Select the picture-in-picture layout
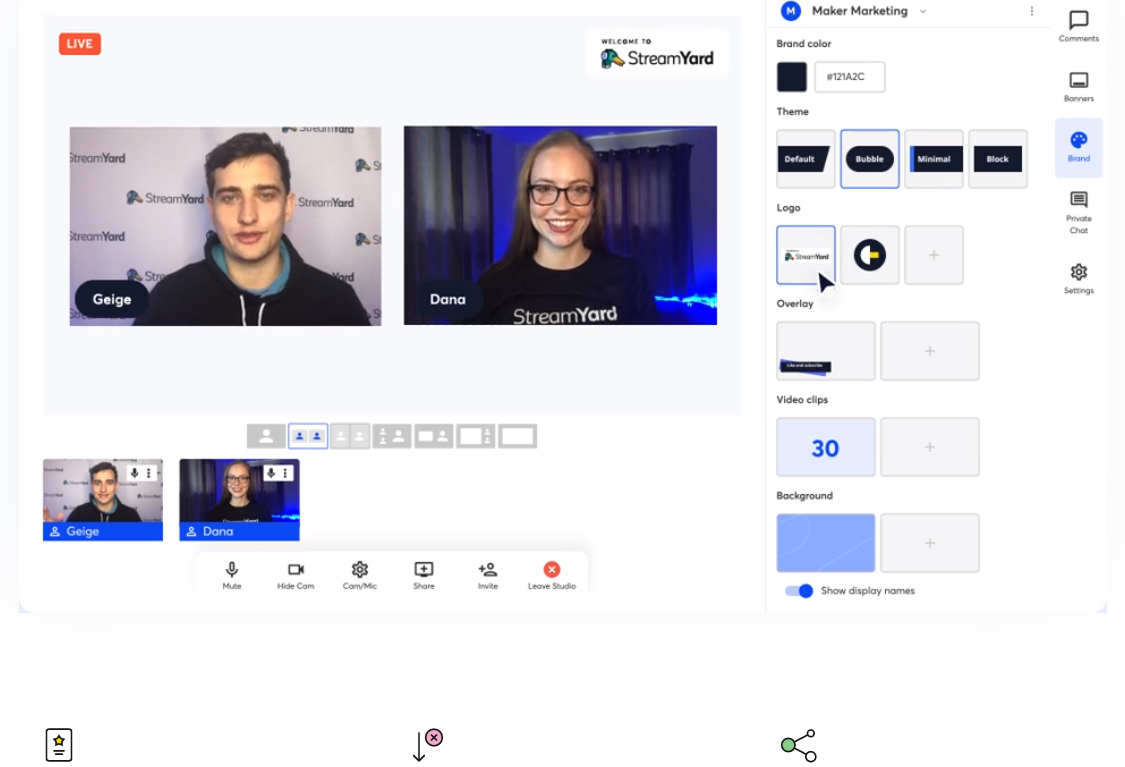 (x=433, y=435)
